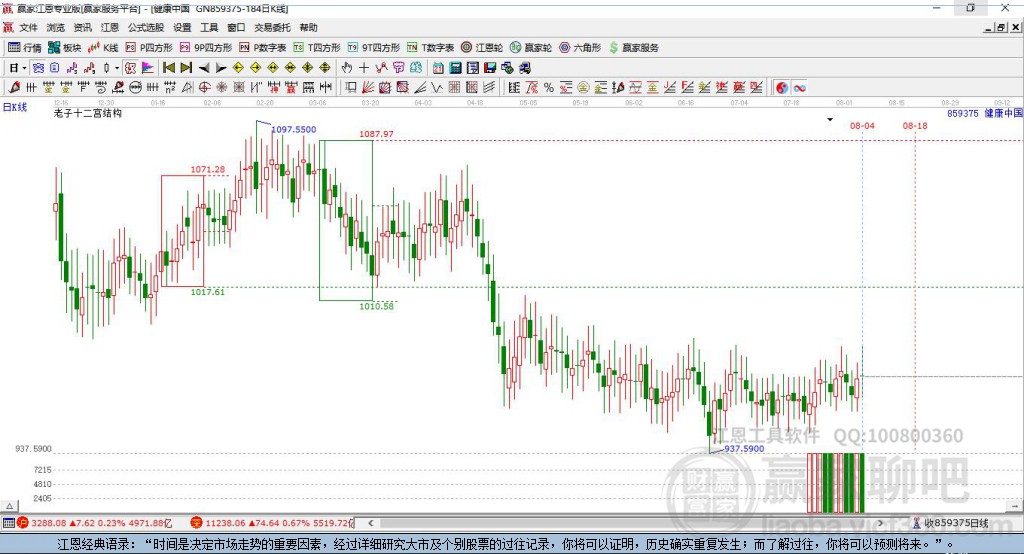Open the T数字表 tool

click(430, 48)
